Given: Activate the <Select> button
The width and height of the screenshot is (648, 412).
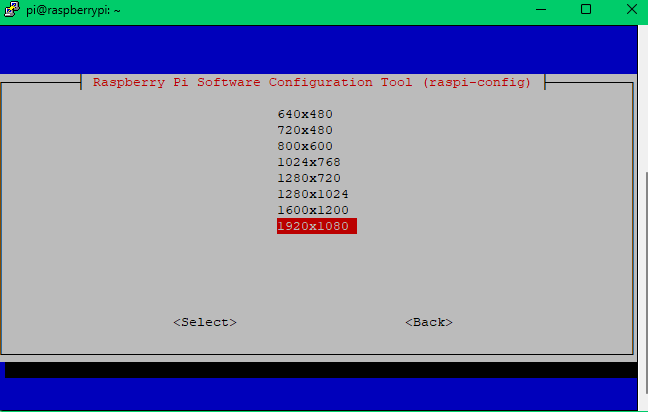Looking at the screenshot, I should (205, 322).
